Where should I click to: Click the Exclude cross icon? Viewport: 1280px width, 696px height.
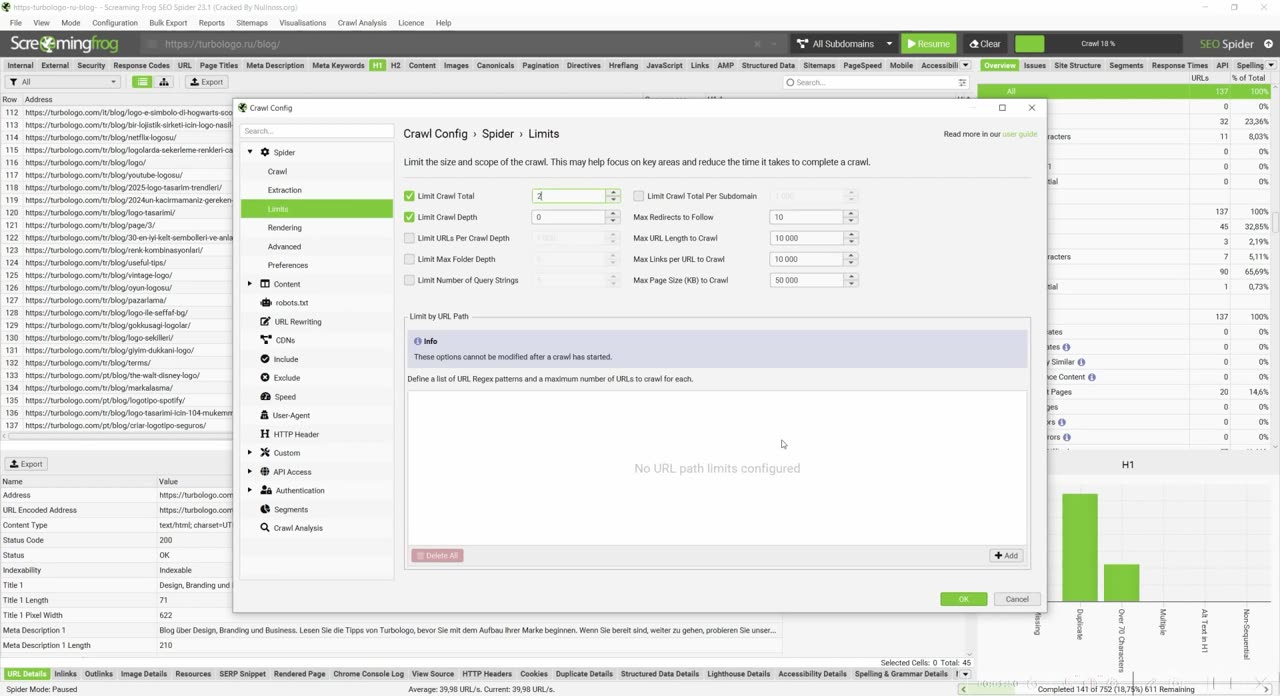click(265, 378)
